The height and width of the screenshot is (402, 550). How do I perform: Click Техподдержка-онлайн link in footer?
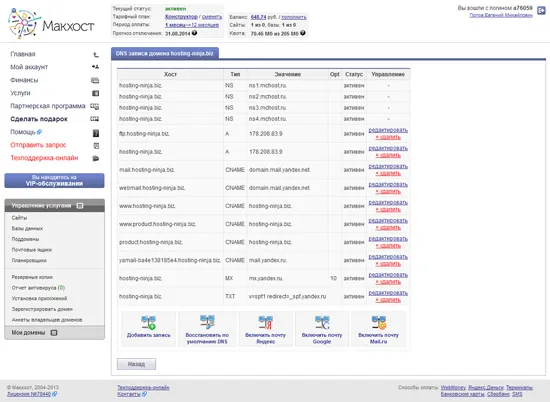143,388
